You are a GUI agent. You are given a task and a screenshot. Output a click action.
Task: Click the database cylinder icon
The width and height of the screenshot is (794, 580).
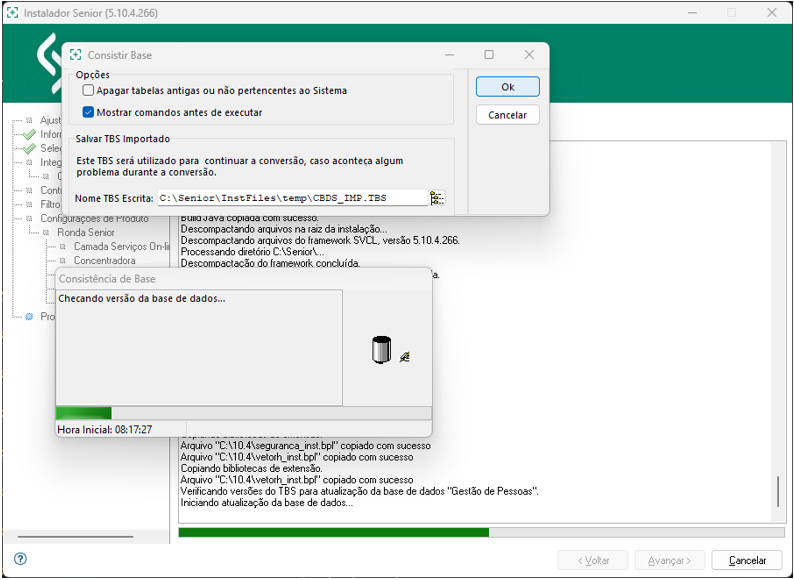[381, 350]
